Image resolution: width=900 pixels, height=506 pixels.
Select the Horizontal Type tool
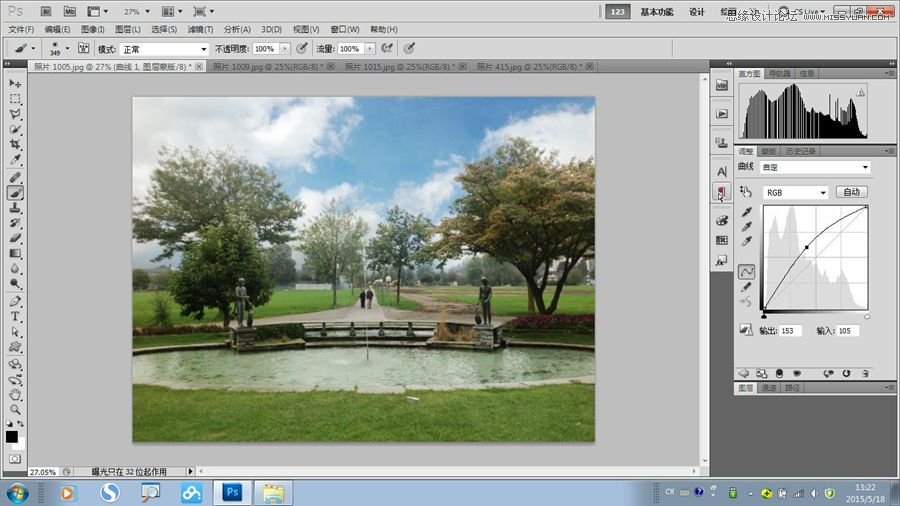[x=15, y=317]
